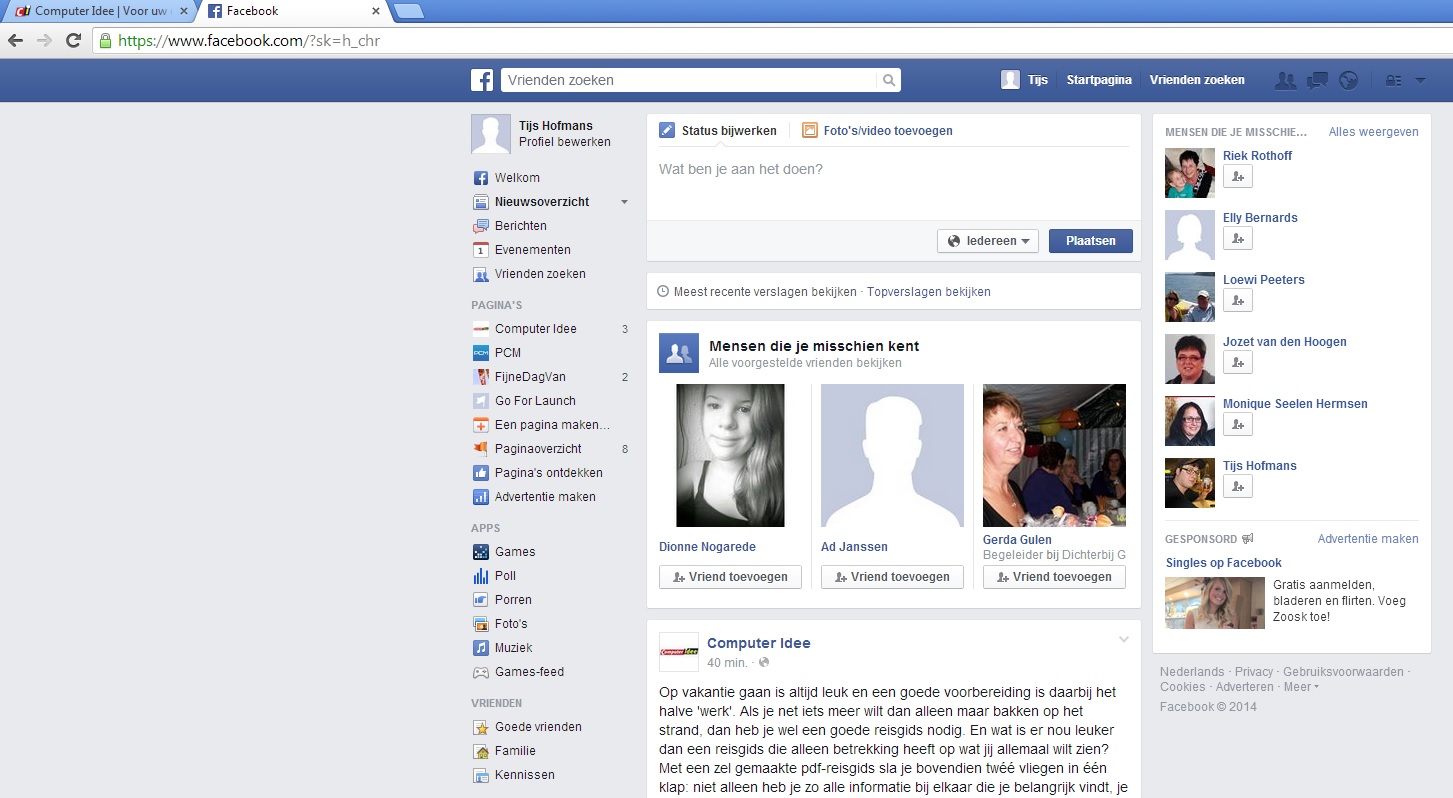This screenshot has width=1453, height=798.
Task: Click the browser forward arrow
Action: (44, 41)
